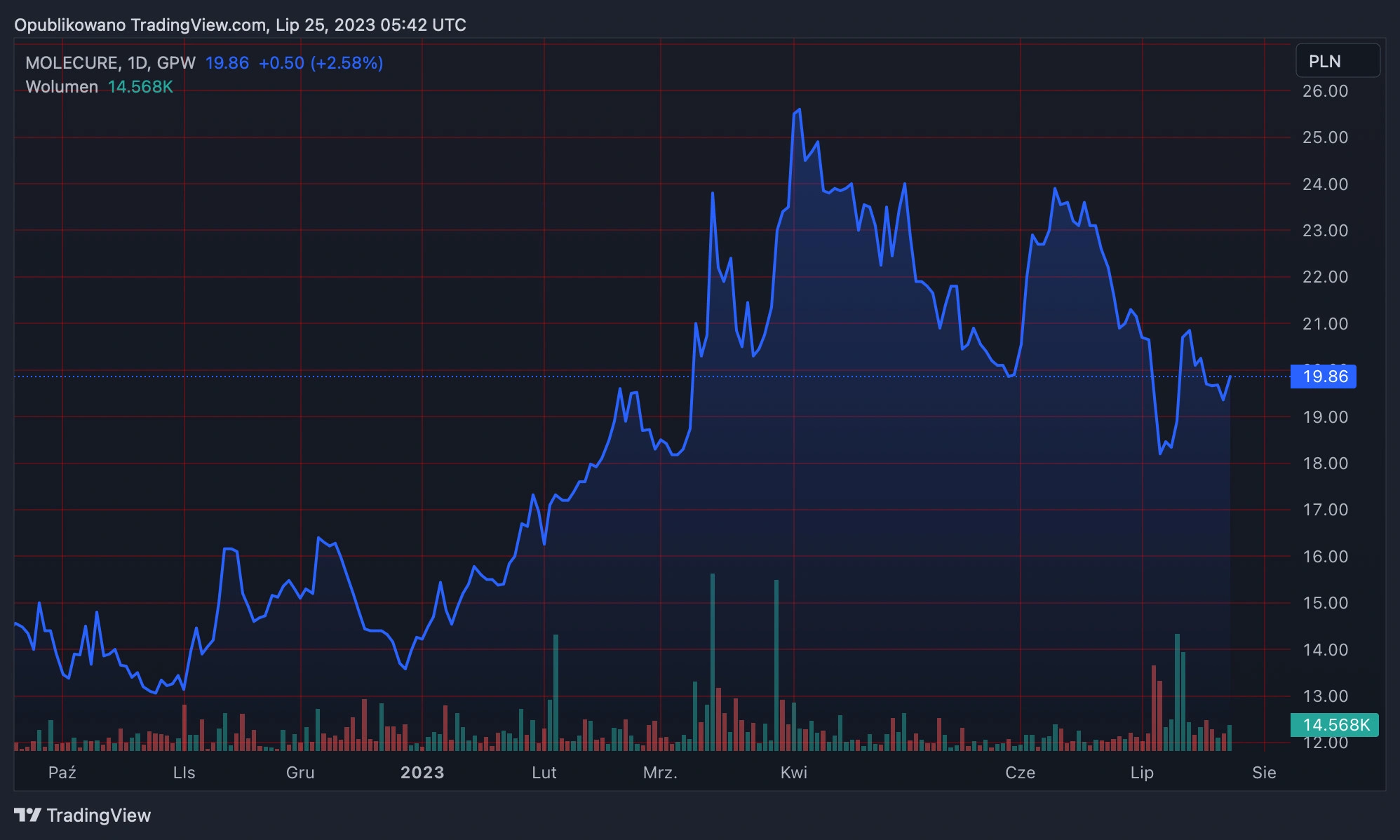Click the Lip month label on time axis
1400x840 pixels.
tap(1142, 773)
